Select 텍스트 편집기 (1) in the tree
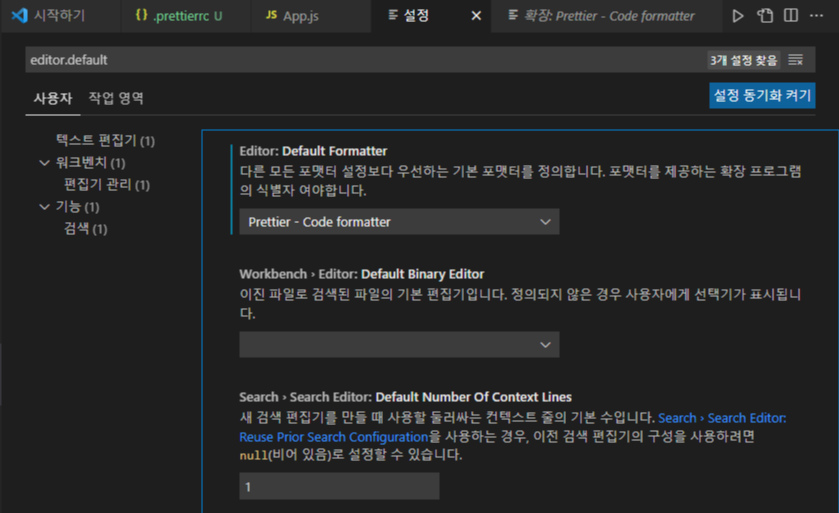The height and width of the screenshot is (513, 839). (105, 141)
